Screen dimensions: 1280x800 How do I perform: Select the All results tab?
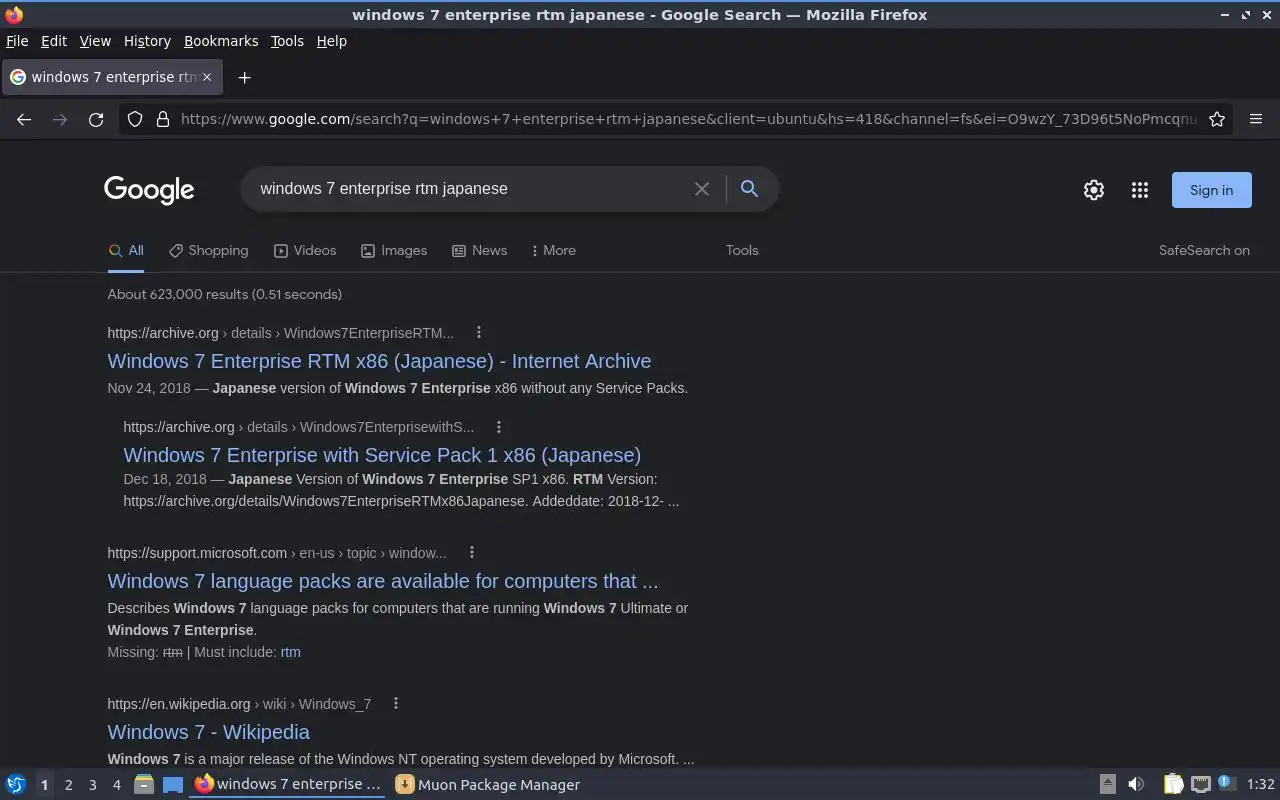click(x=126, y=250)
